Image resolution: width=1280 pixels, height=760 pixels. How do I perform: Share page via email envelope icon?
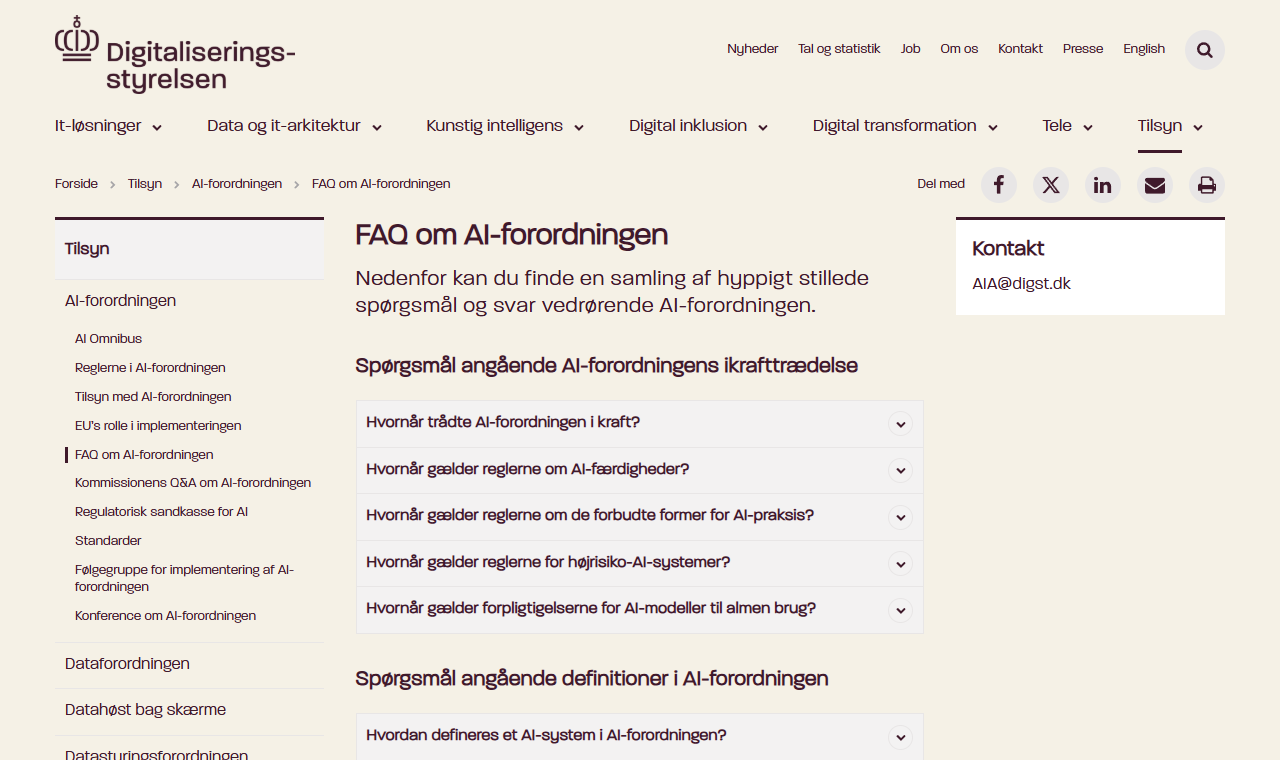click(x=1155, y=185)
